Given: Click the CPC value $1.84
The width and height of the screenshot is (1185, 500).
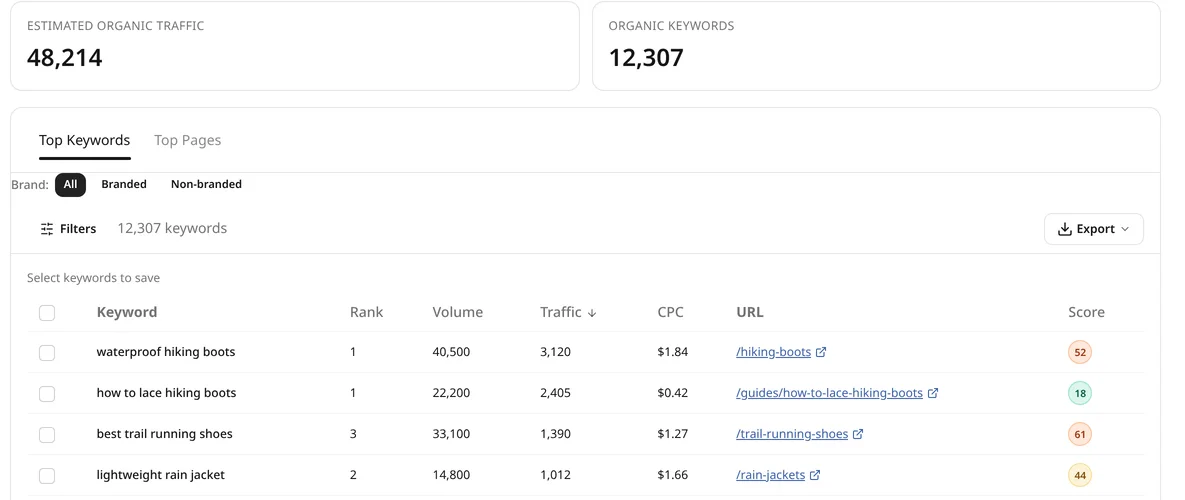Looking at the screenshot, I should [x=673, y=352].
